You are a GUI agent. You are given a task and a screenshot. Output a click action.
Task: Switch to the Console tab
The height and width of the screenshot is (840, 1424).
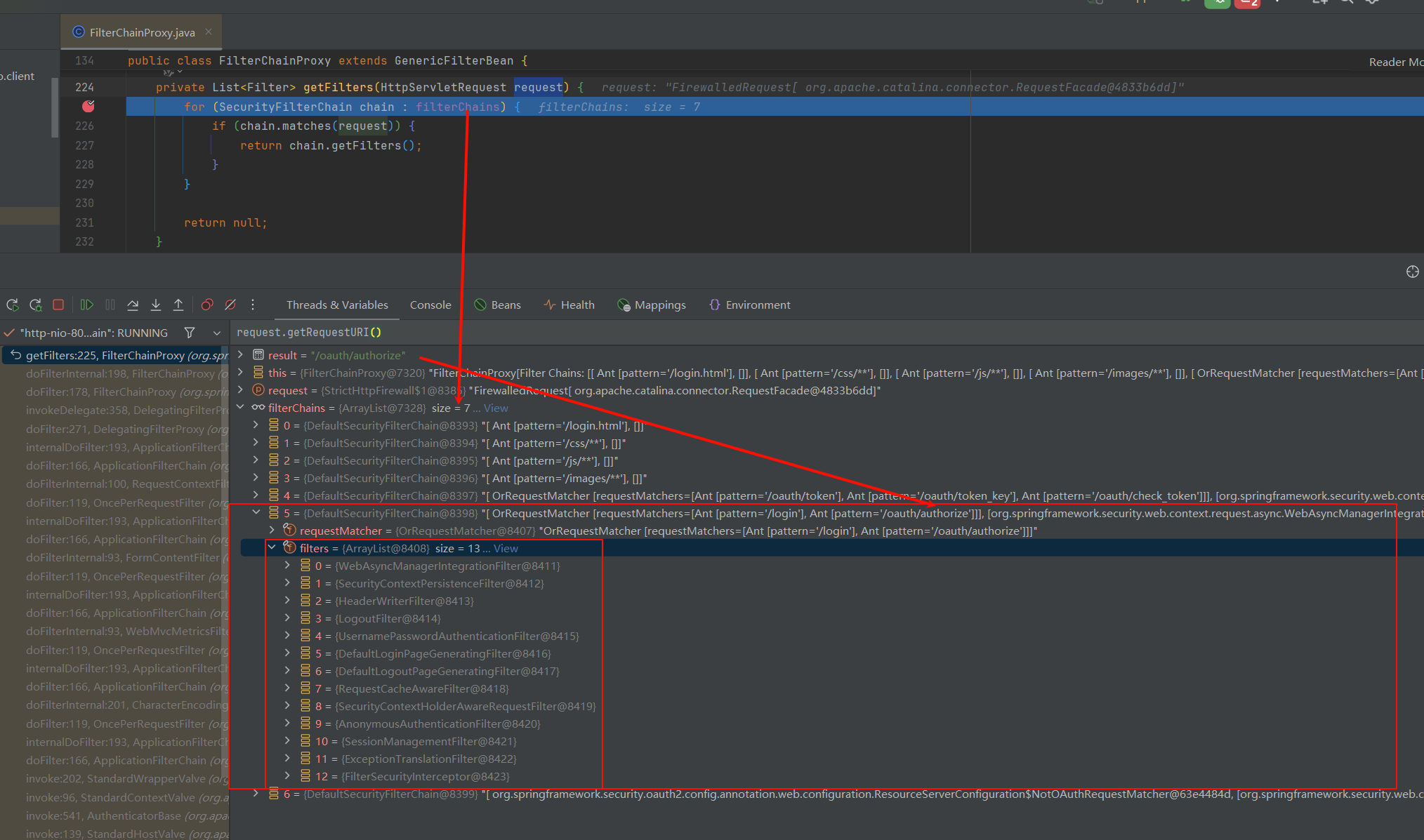(430, 305)
